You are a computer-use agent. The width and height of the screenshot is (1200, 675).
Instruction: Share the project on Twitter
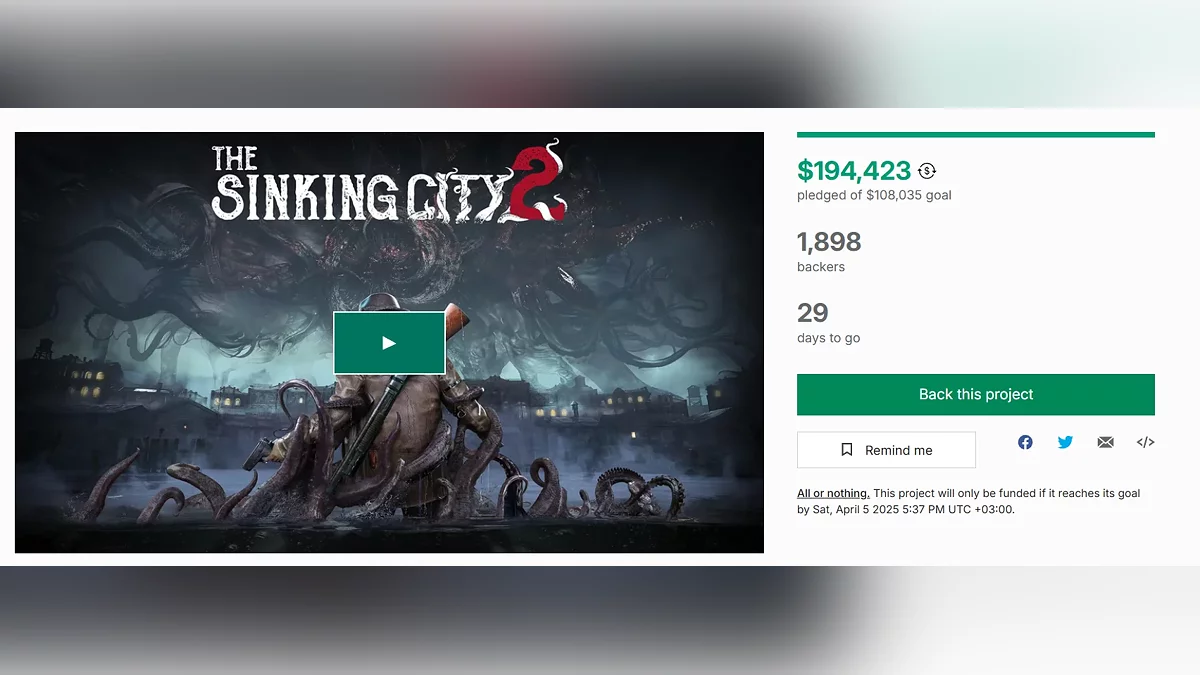(x=1065, y=442)
